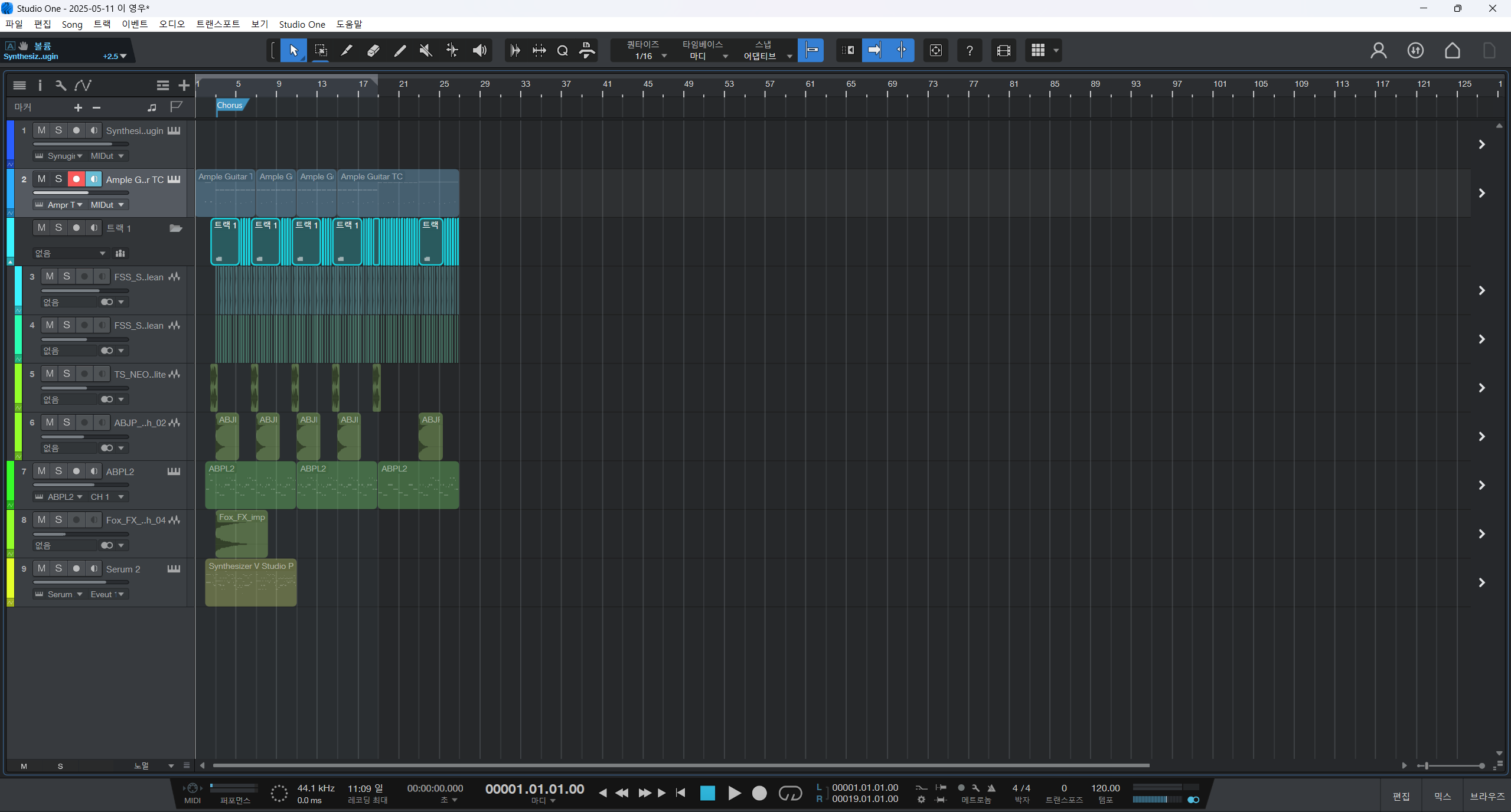This screenshot has width=1511, height=812.
Task: Open the 브라우즈 browser button
Action: tap(1487, 796)
